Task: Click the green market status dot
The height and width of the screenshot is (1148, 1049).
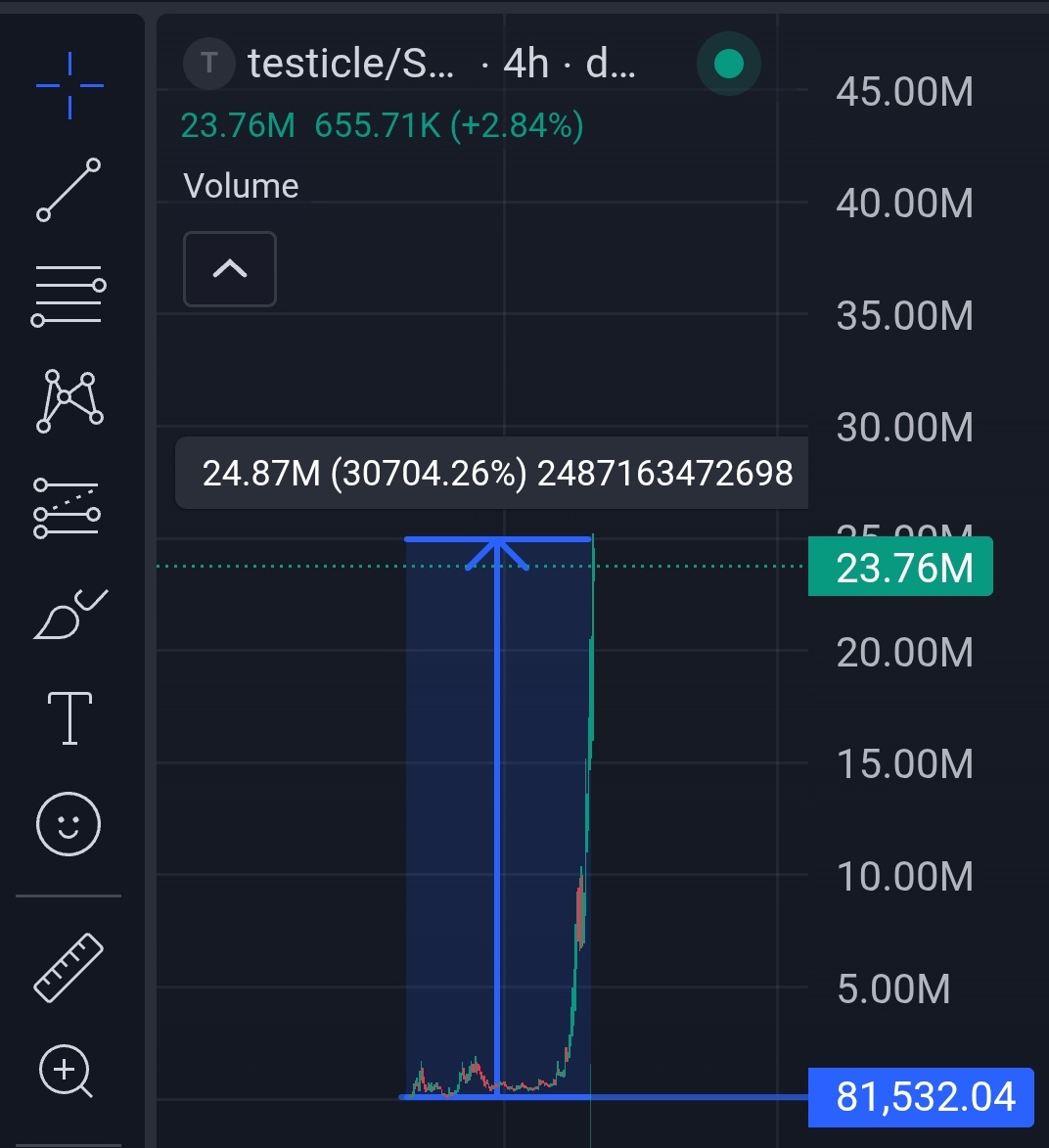Action: (728, 64)
